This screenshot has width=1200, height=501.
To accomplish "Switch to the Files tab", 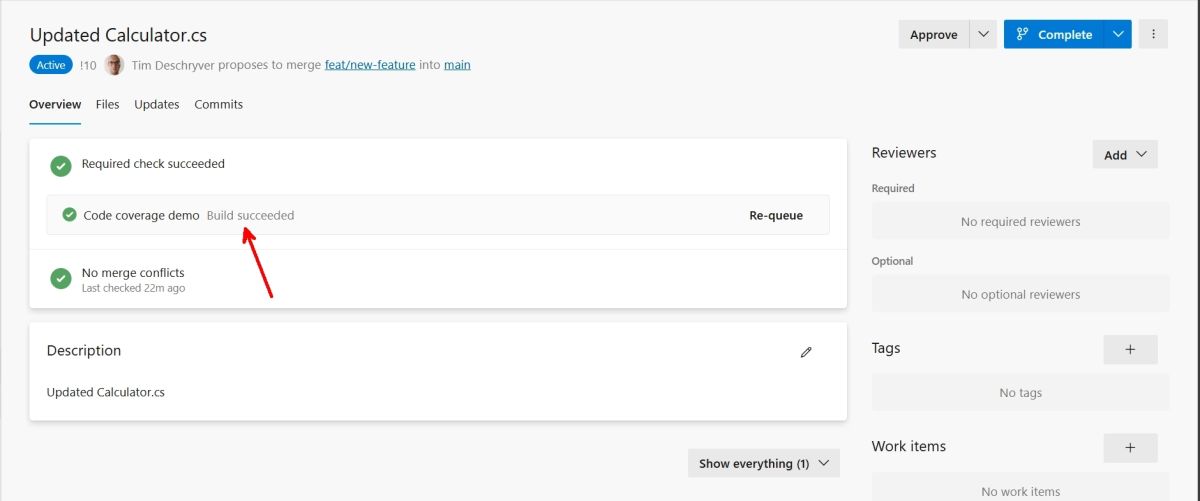I will pyautogui.click(x=107, y=104).
